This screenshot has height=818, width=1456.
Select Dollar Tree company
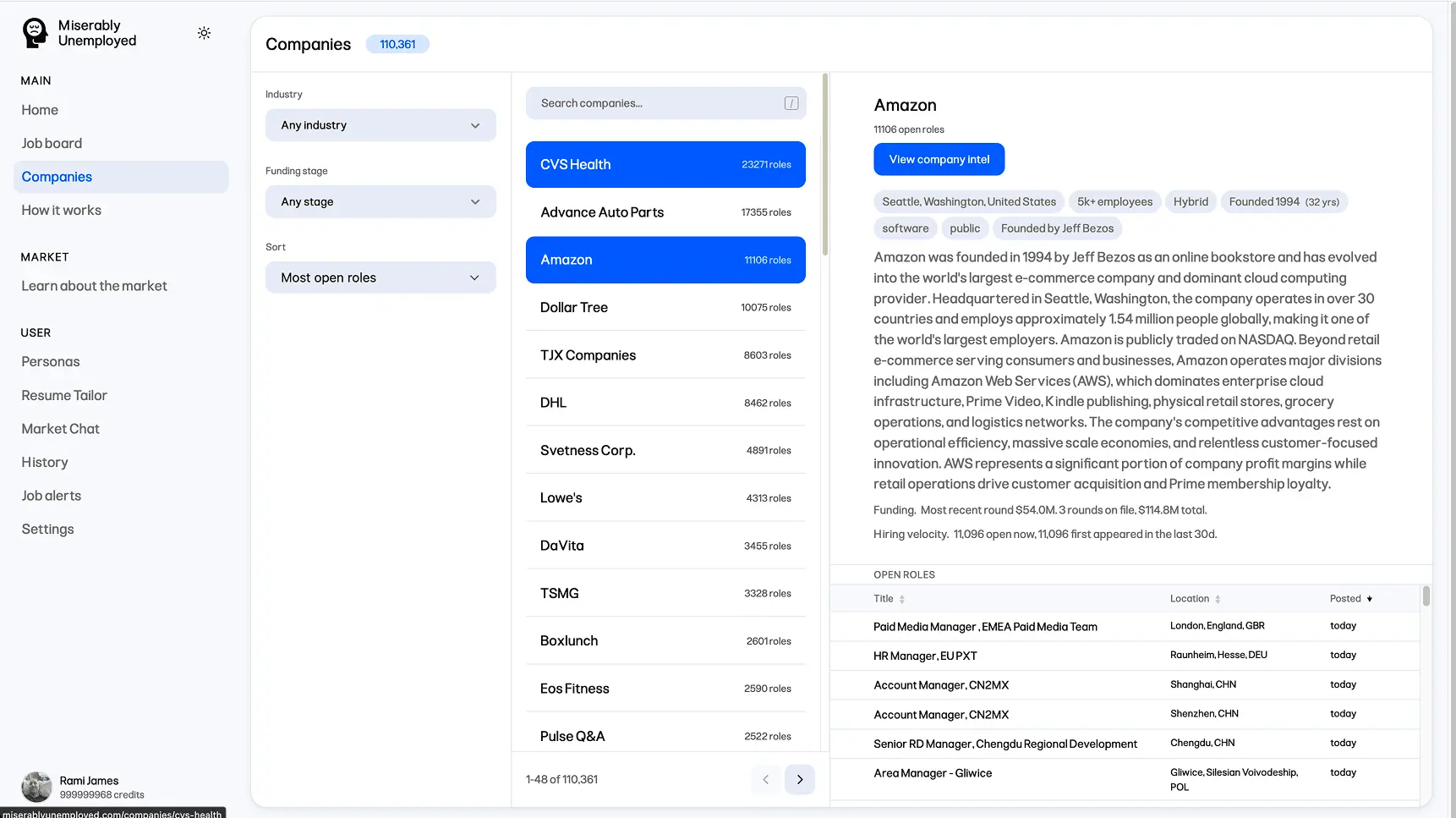click(665, 307)
